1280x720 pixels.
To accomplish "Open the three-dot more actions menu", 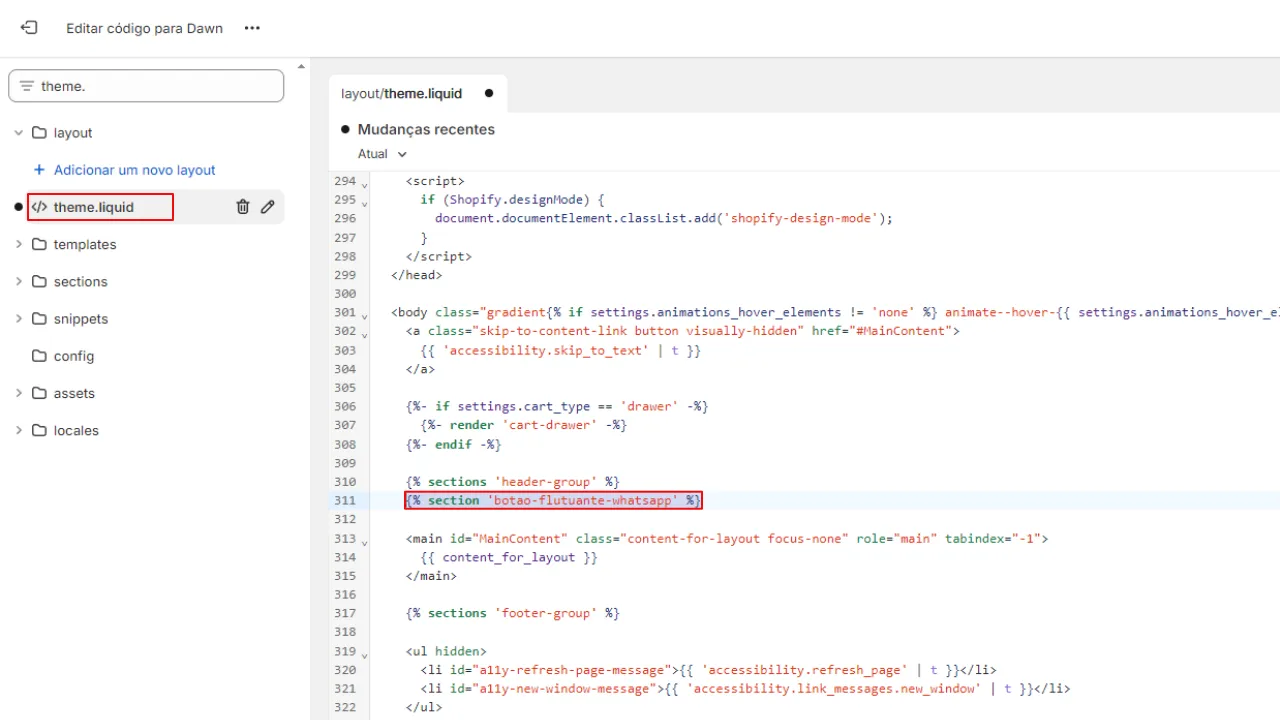I will pos(252,28).
